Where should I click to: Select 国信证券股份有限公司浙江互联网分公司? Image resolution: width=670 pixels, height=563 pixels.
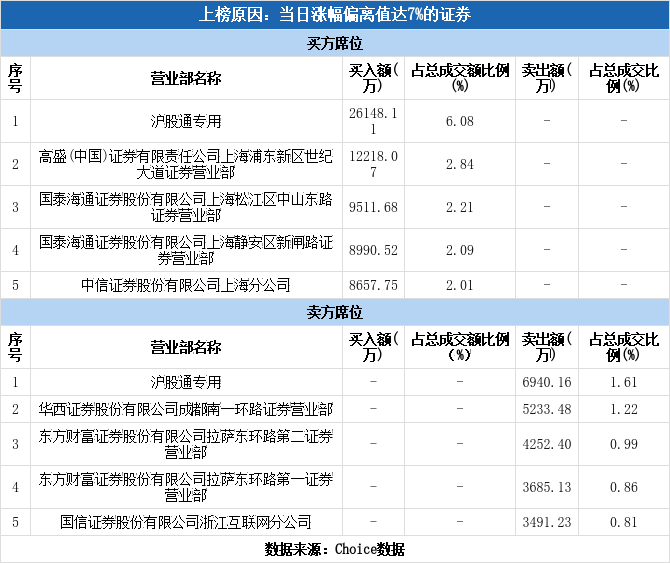(x=186, y=522)
